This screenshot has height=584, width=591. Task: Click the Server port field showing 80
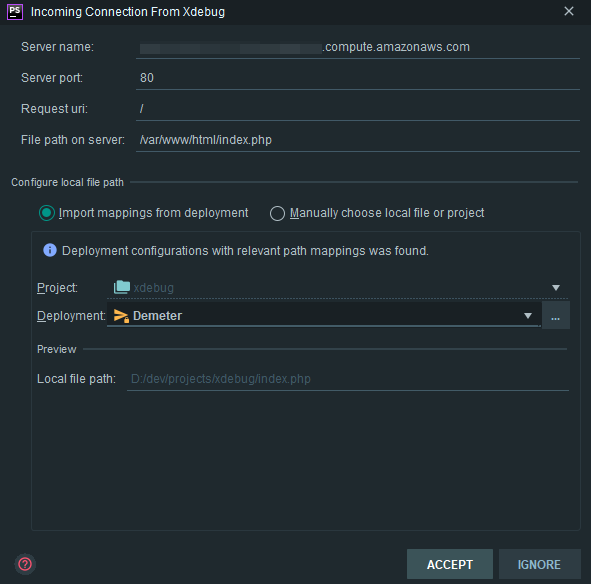point(358,78)
